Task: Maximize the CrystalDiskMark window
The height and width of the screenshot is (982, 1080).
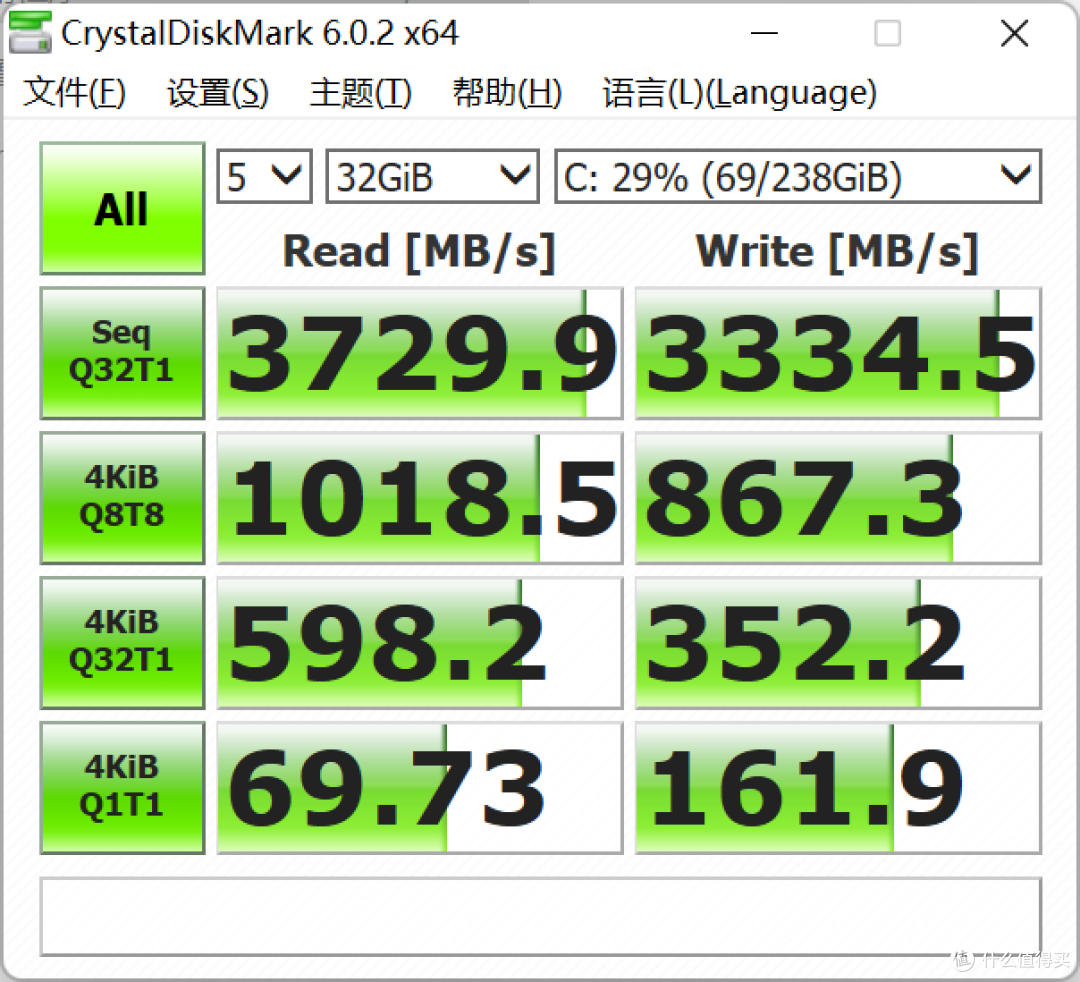Action: pos(887,33)
